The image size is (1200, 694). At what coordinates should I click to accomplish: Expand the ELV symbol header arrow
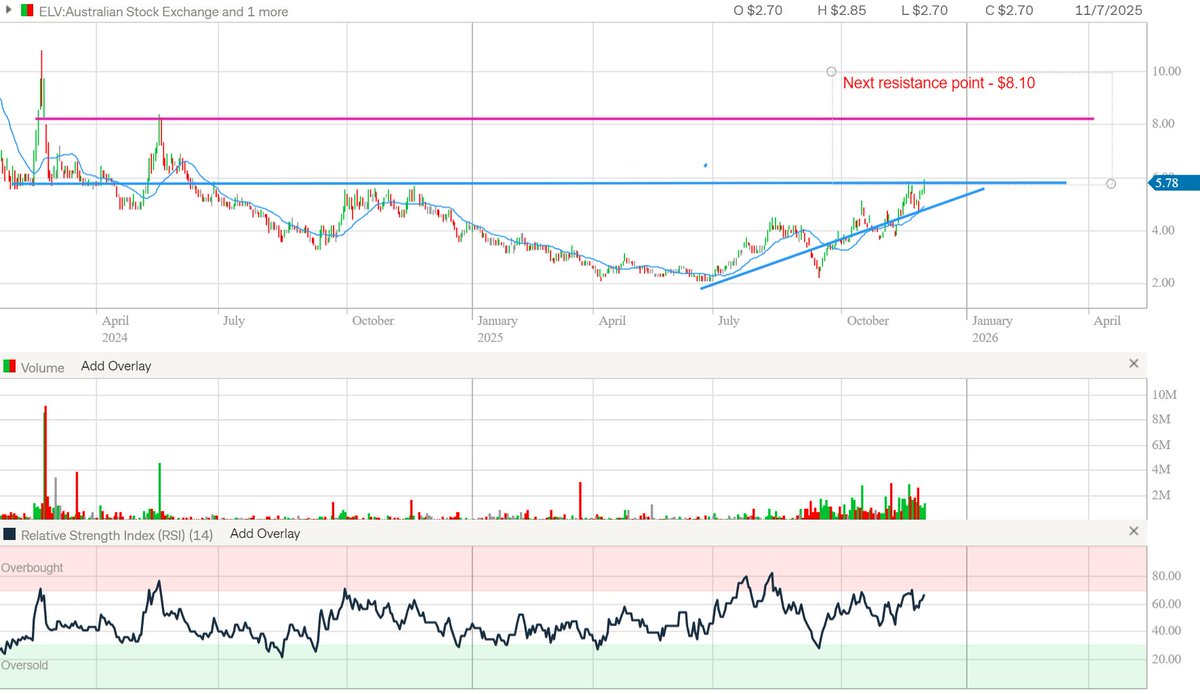[x=10, y=11]
